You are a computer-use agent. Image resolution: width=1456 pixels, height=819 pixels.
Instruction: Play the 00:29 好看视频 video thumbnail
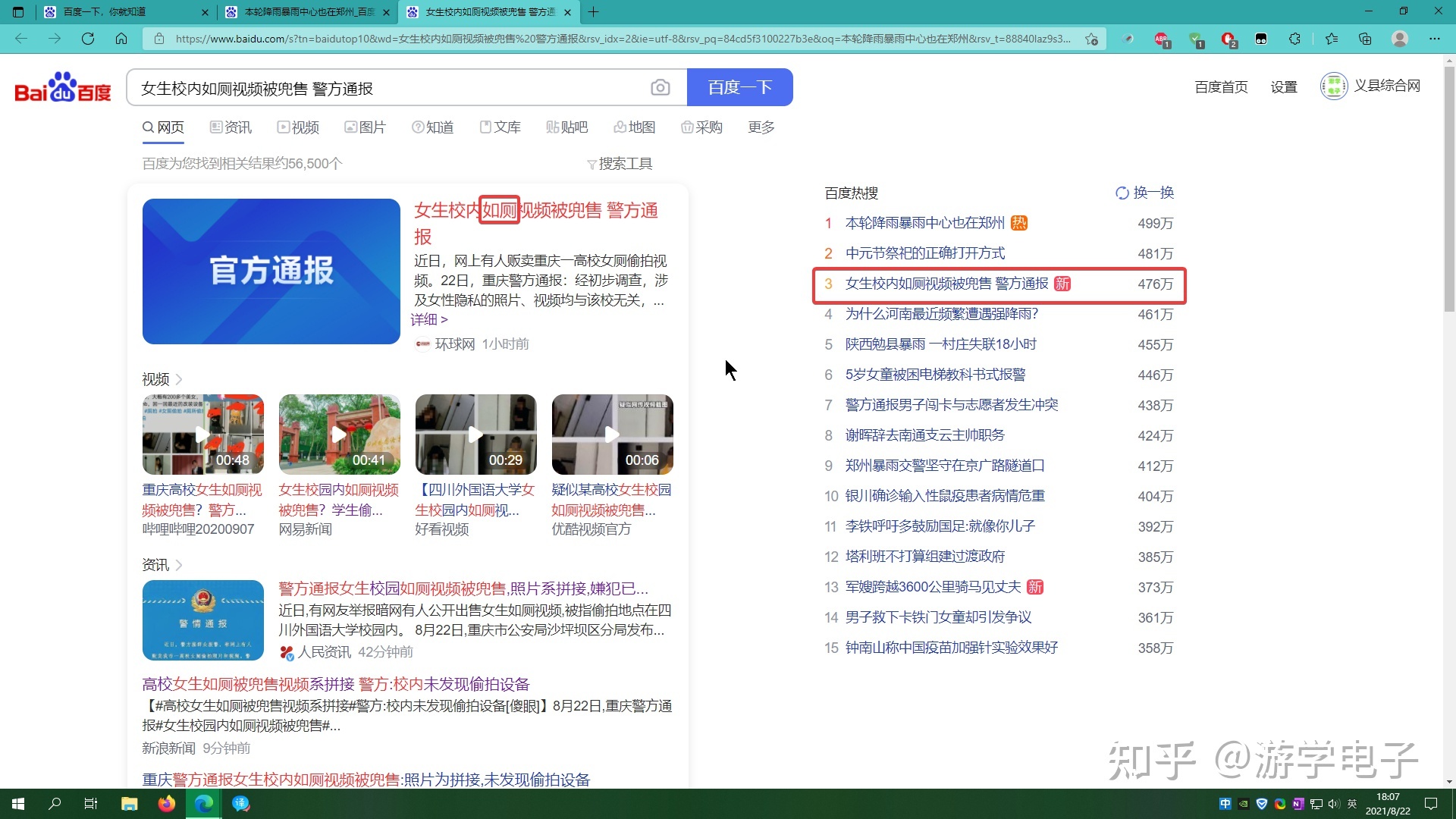(x=475, y=435)
